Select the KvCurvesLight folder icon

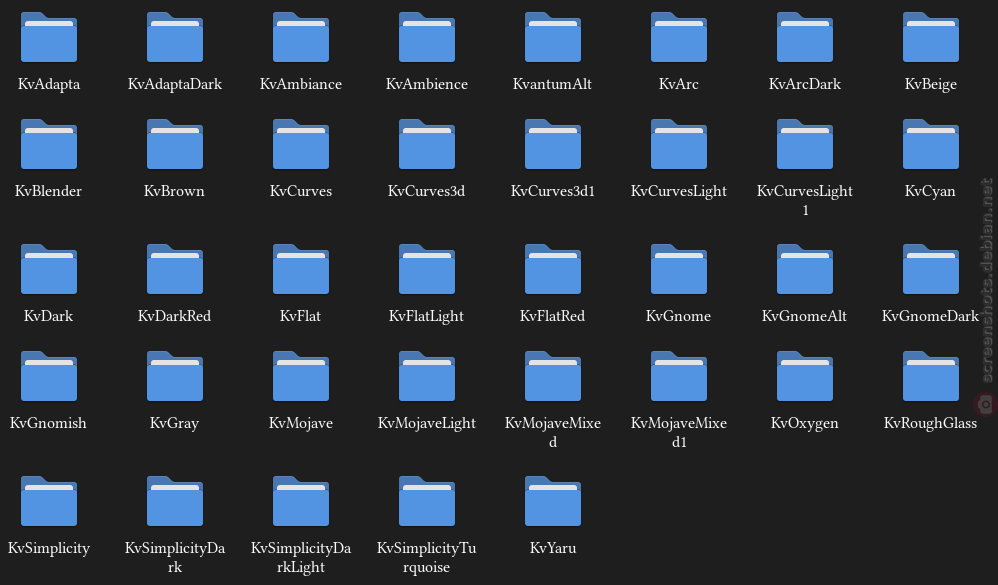tap(679, 144)
